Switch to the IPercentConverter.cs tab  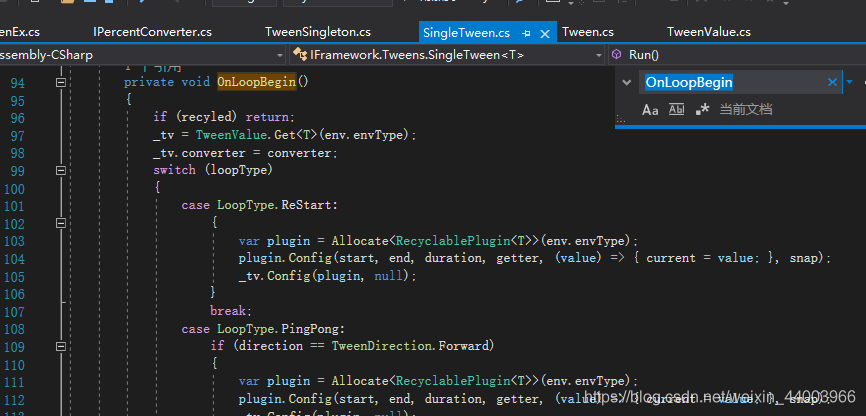tap(152, 32)
